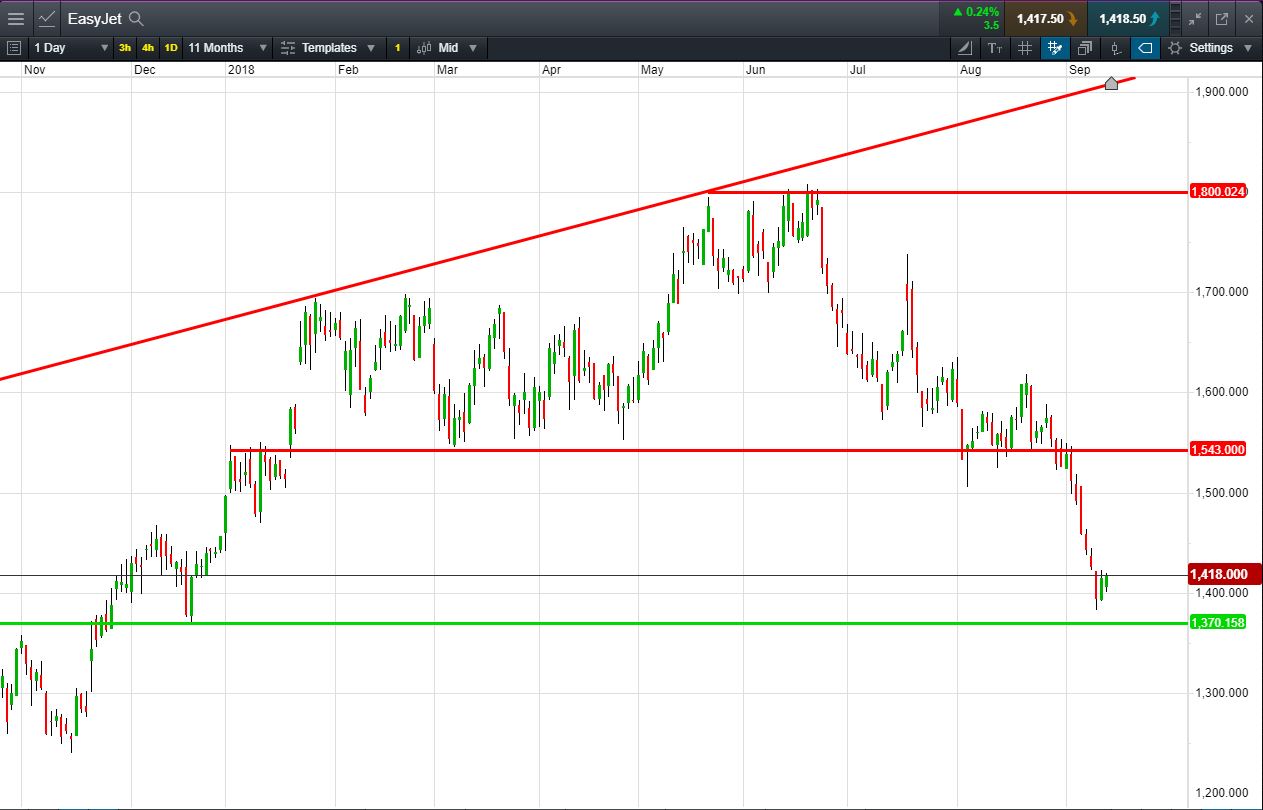Click the candlestick order marker icon

coord(1116,47)
